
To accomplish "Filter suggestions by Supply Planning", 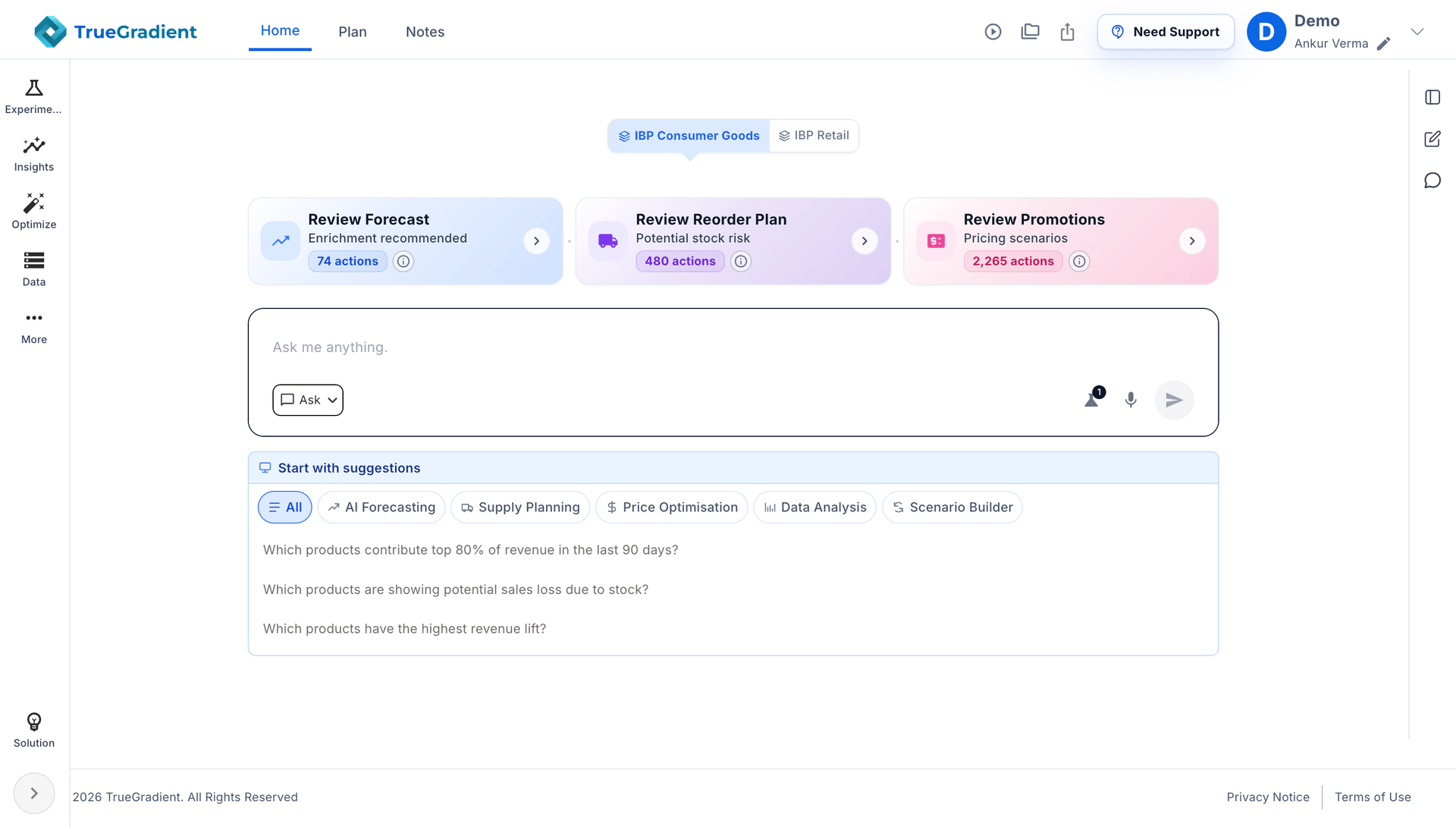I will pos(520,508).
